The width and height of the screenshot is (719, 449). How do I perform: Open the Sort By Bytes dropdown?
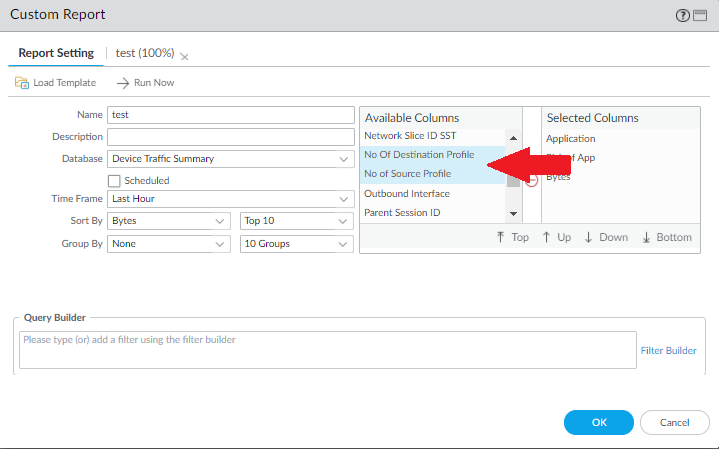(170, 220)
